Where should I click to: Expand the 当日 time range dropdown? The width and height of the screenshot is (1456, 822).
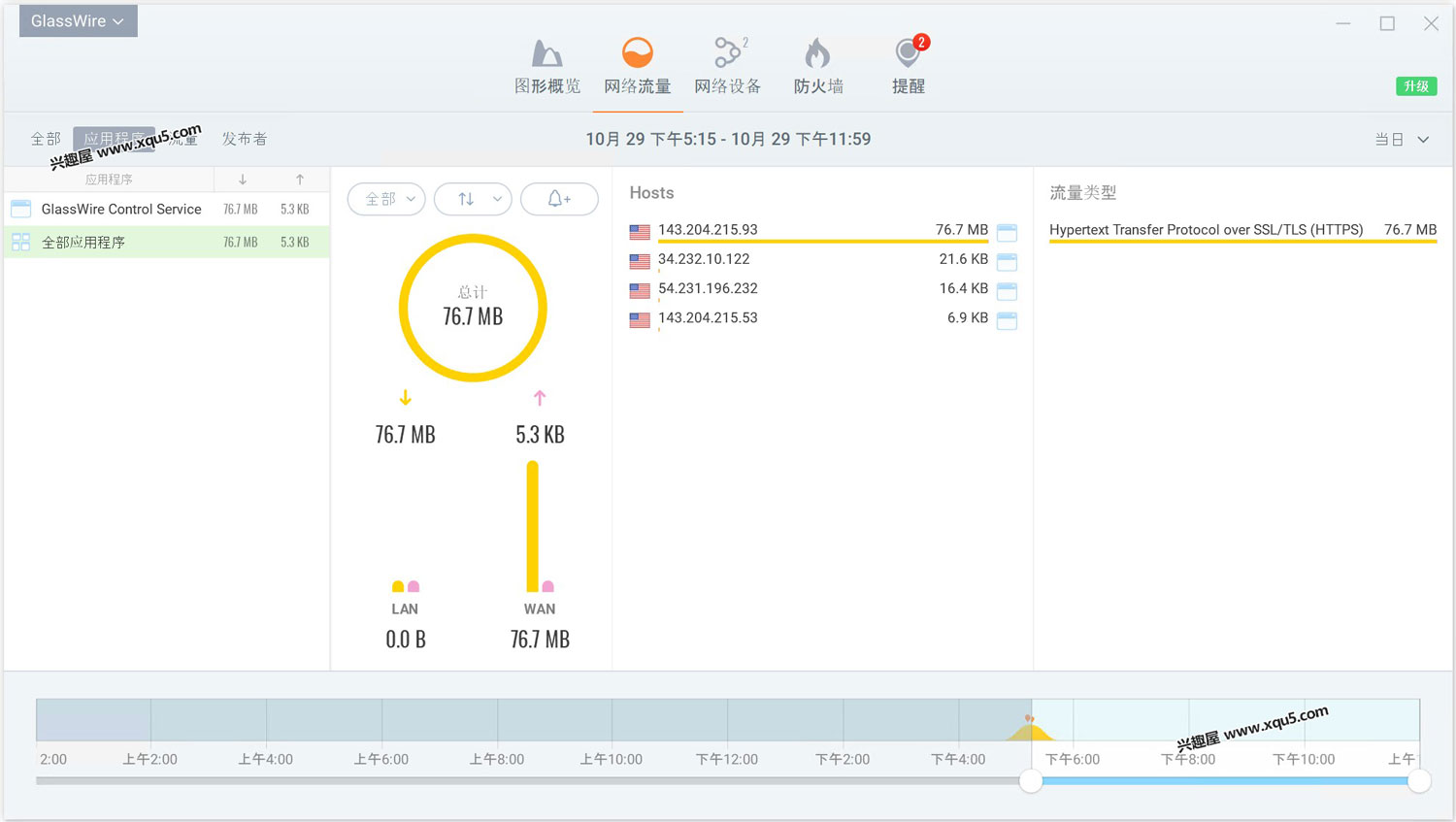(x=1402, y=140)
